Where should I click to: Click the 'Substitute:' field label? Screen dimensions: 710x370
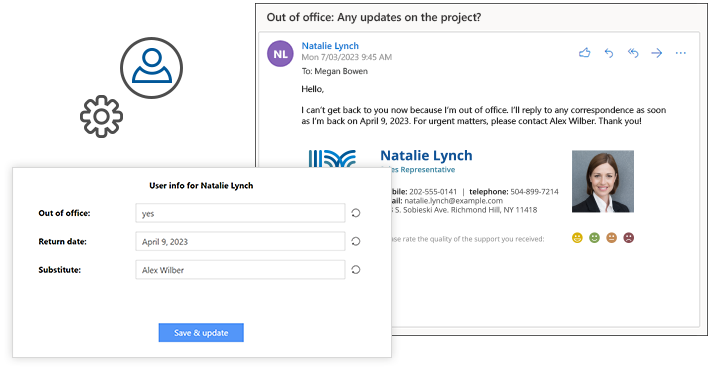click(59, 270)
